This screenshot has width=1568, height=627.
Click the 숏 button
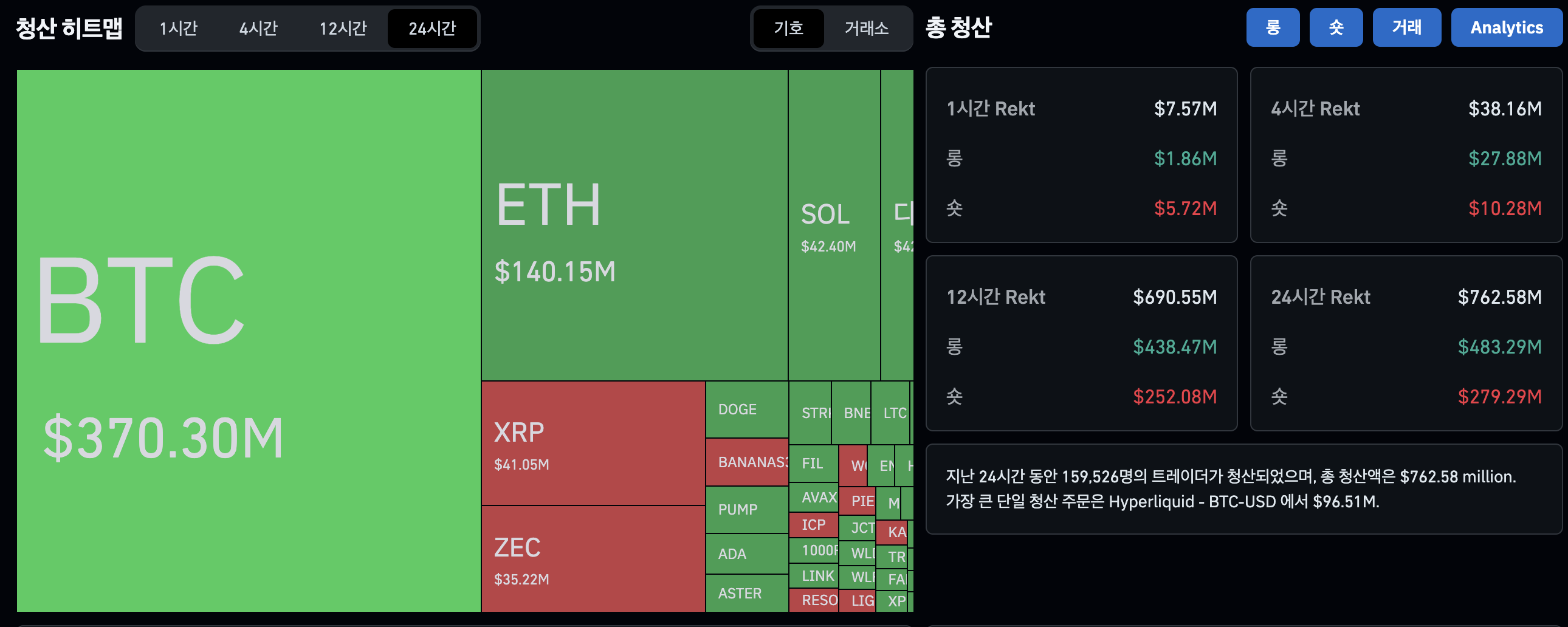tap(1336, 27)
